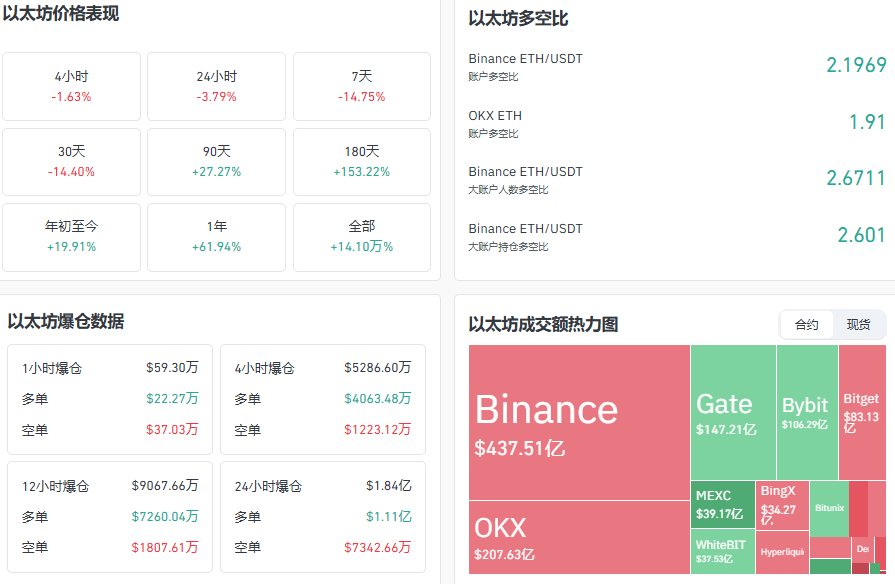Click the 以太坊多空比 heading
Image resolution: width=895 pixels, height=584 pixels.
click(518, 18)
